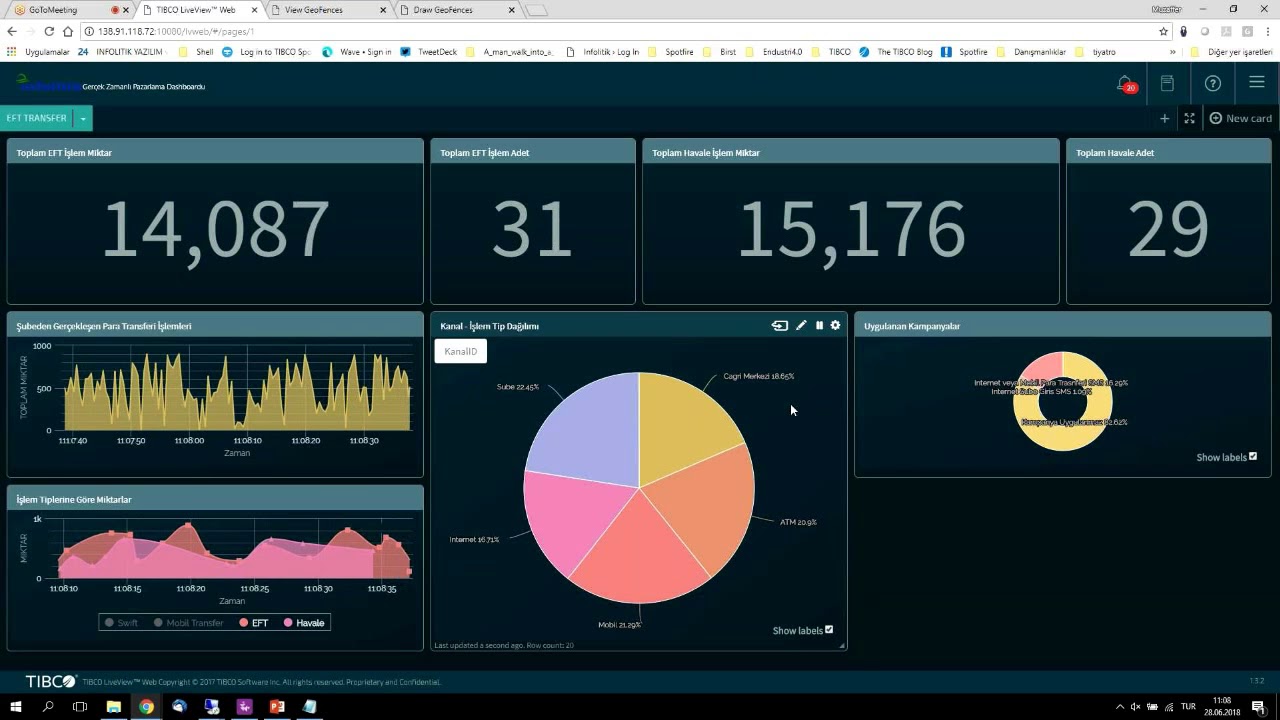Click the Windows Start button

(16, 706)
